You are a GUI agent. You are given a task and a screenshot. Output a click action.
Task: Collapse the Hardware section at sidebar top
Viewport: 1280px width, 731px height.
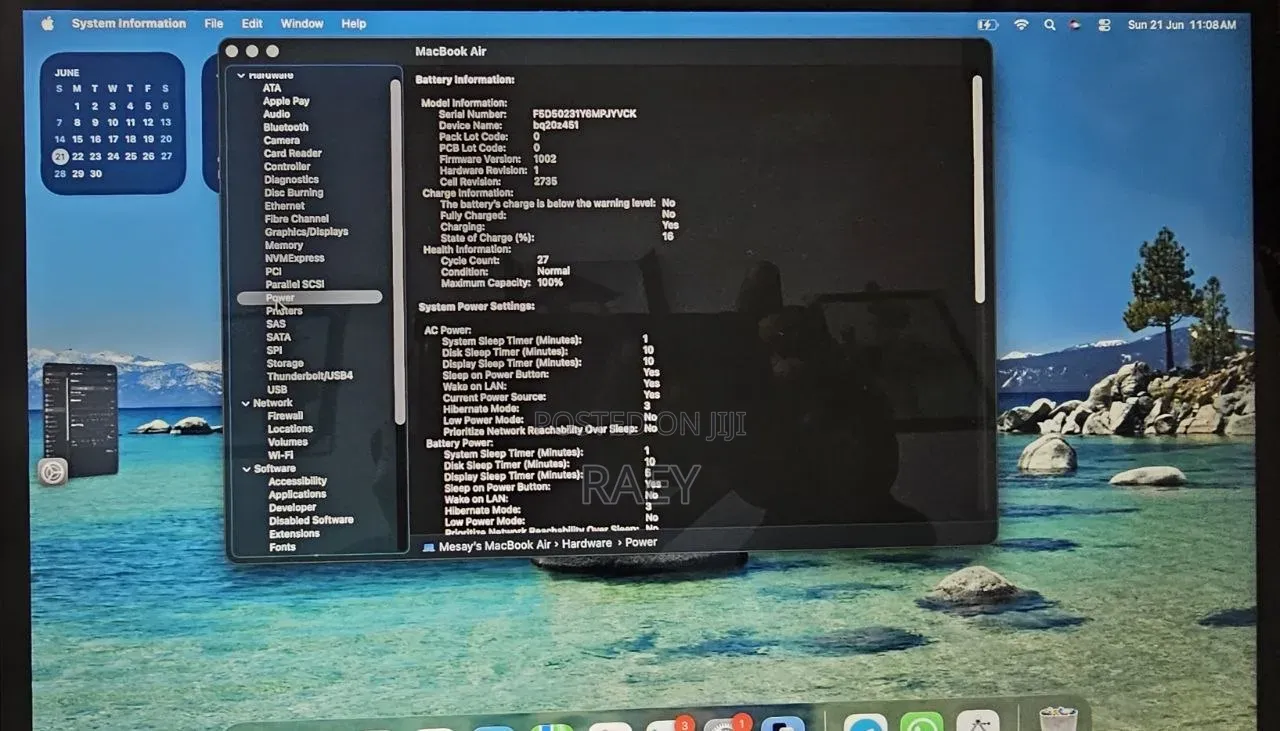241,75
